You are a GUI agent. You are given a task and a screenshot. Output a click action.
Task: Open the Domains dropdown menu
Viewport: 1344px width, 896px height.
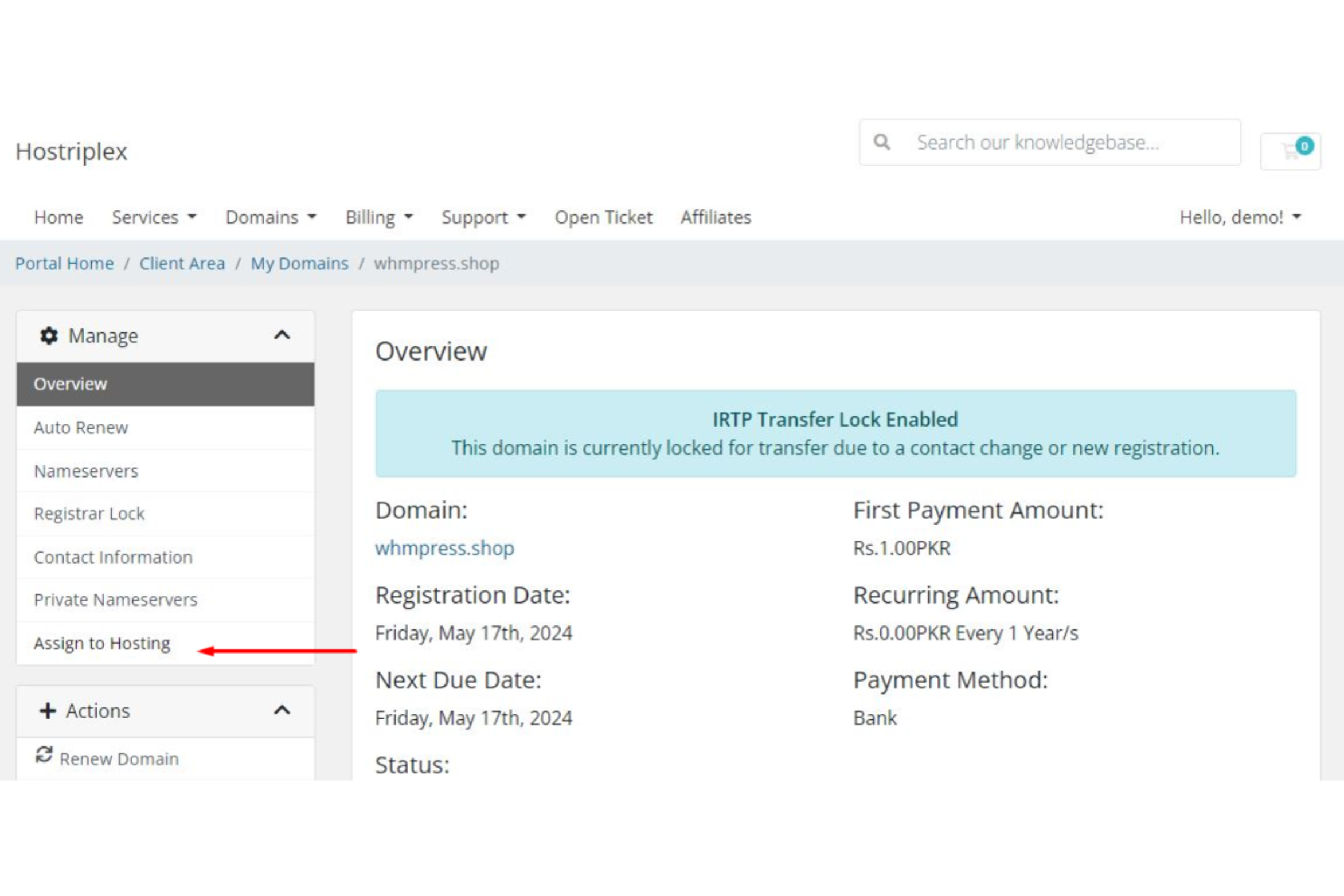click(271, 217)
